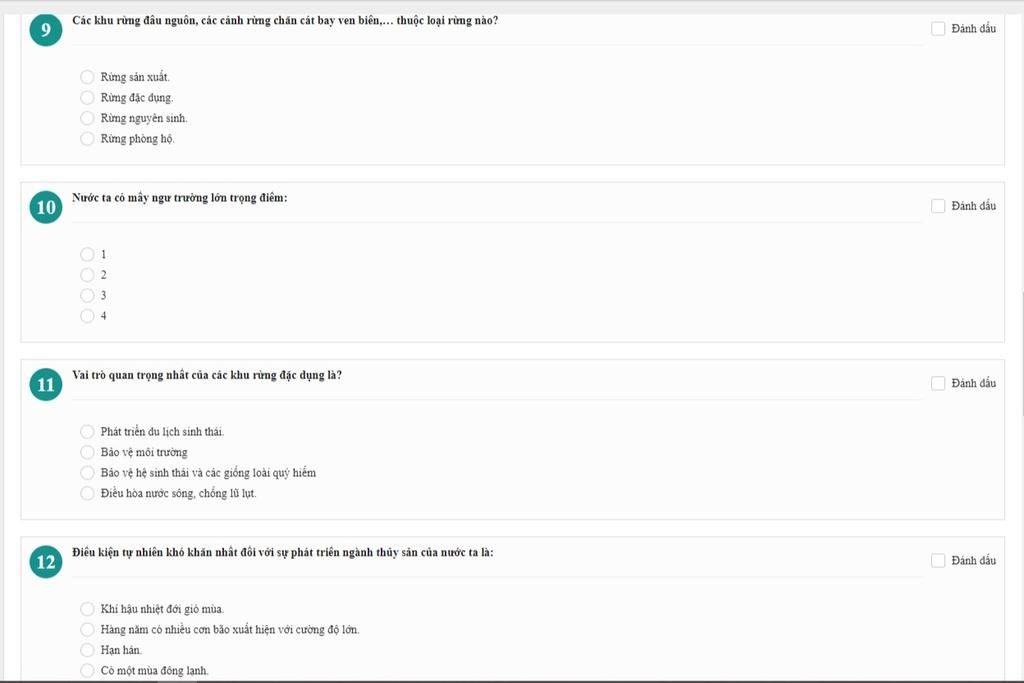Select "Điều hòa nước sông, chống lũ lụt."
The width and height of the screenshot is (1024, 683).
87,493
